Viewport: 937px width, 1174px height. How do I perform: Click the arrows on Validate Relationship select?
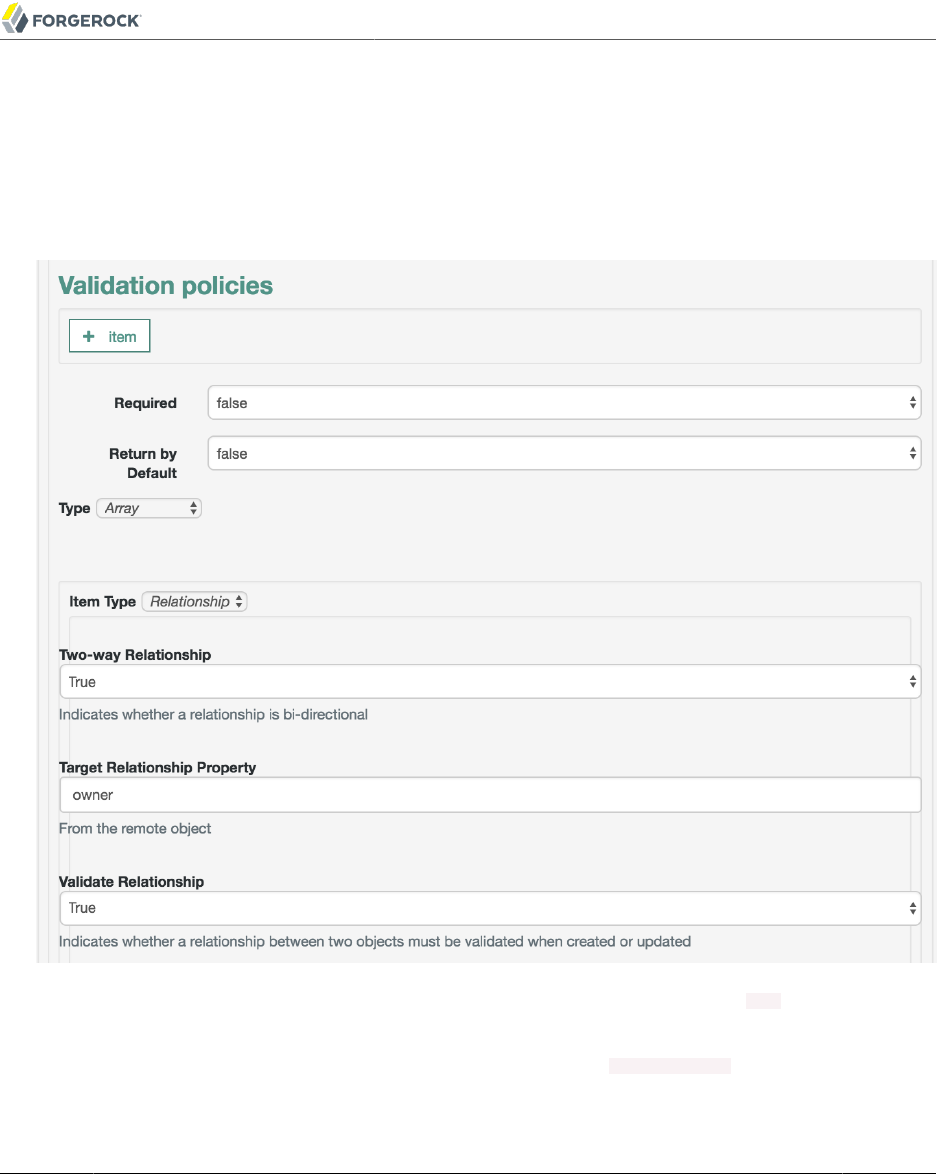tap(912, 908)
